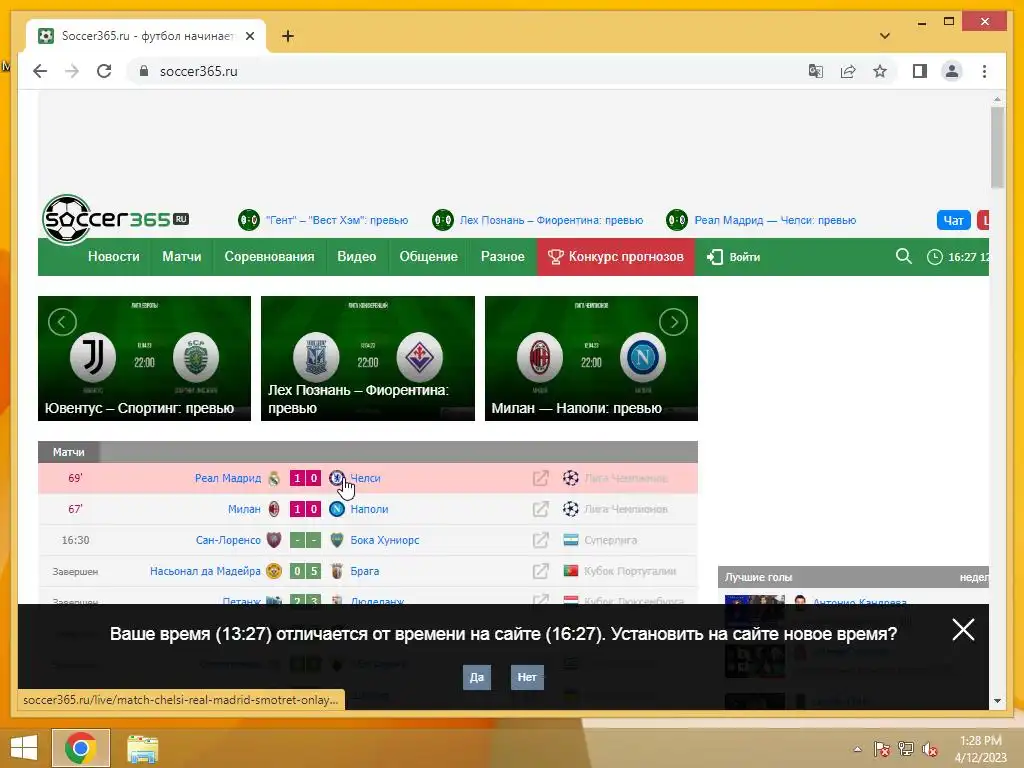This screenshot has width=1024, height=768.
Task: Click Конкурс прогнозов button
Action: click(x=616, y=257)
